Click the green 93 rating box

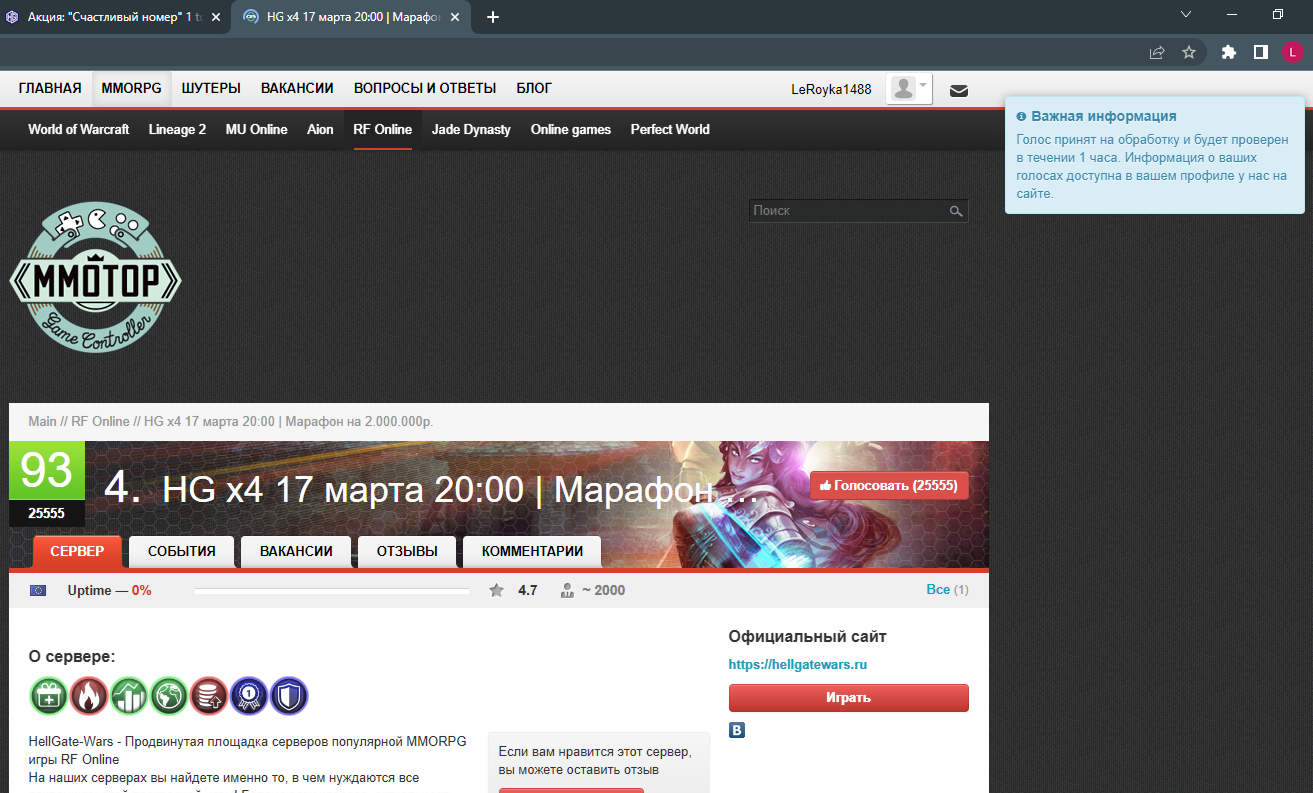(47, 470)
